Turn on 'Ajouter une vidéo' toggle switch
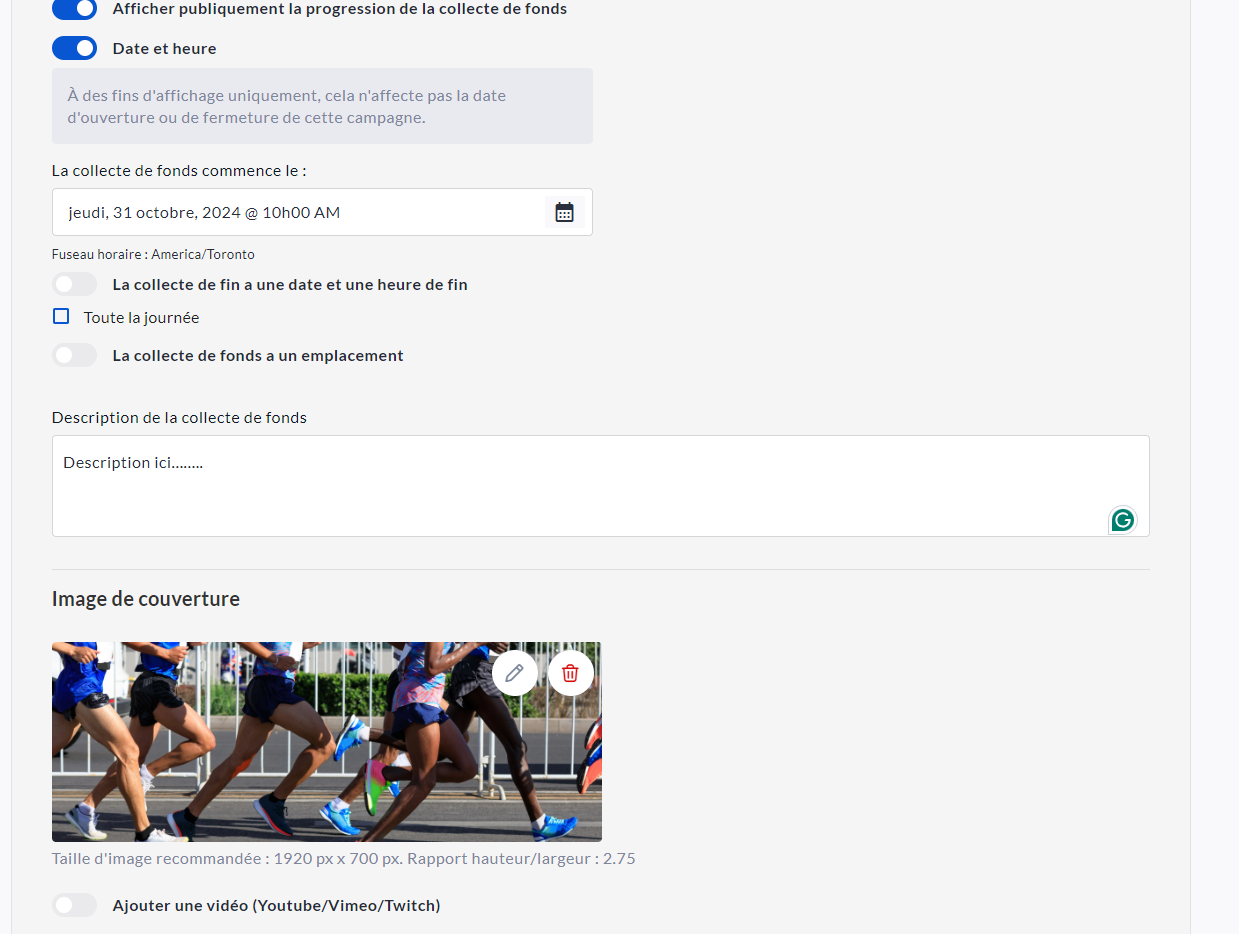Image resolution: width=1239 pixels, height=934 pixels. 75,905
